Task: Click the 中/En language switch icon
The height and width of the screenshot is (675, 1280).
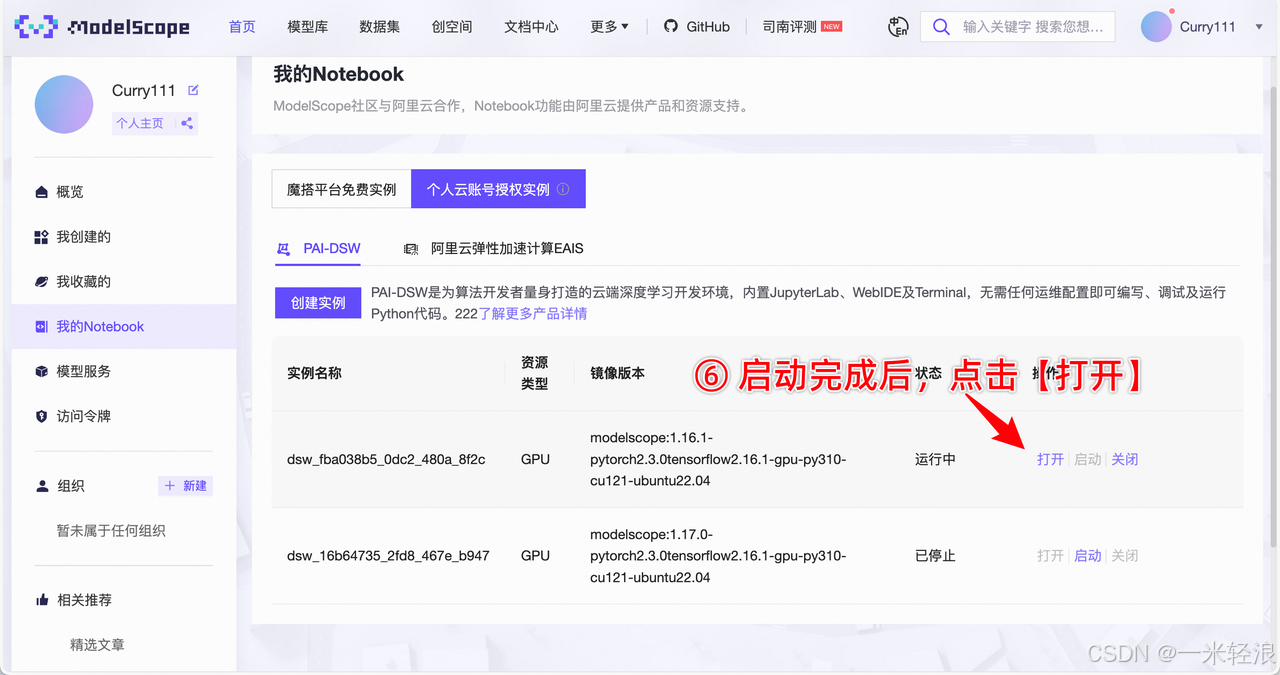Action: (897, 27)
